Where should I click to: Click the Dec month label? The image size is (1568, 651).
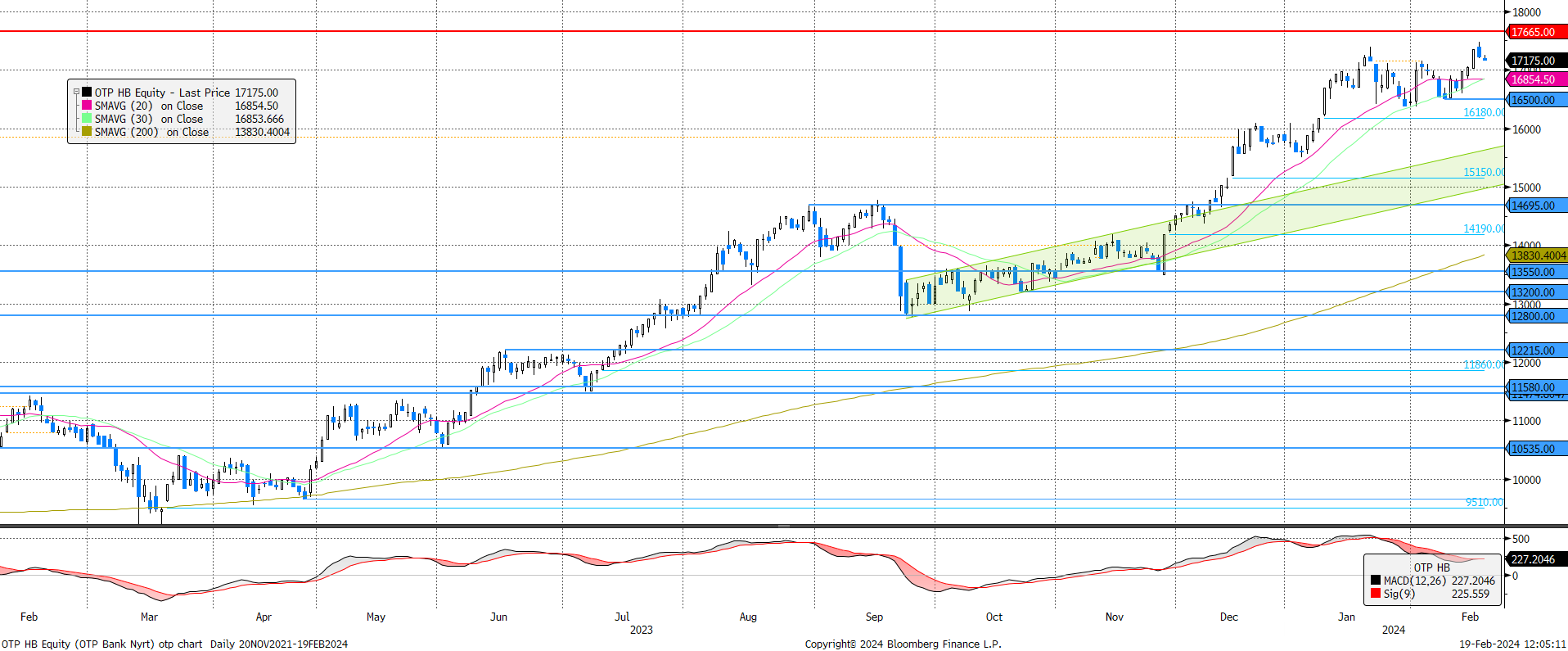[1229, 617]
